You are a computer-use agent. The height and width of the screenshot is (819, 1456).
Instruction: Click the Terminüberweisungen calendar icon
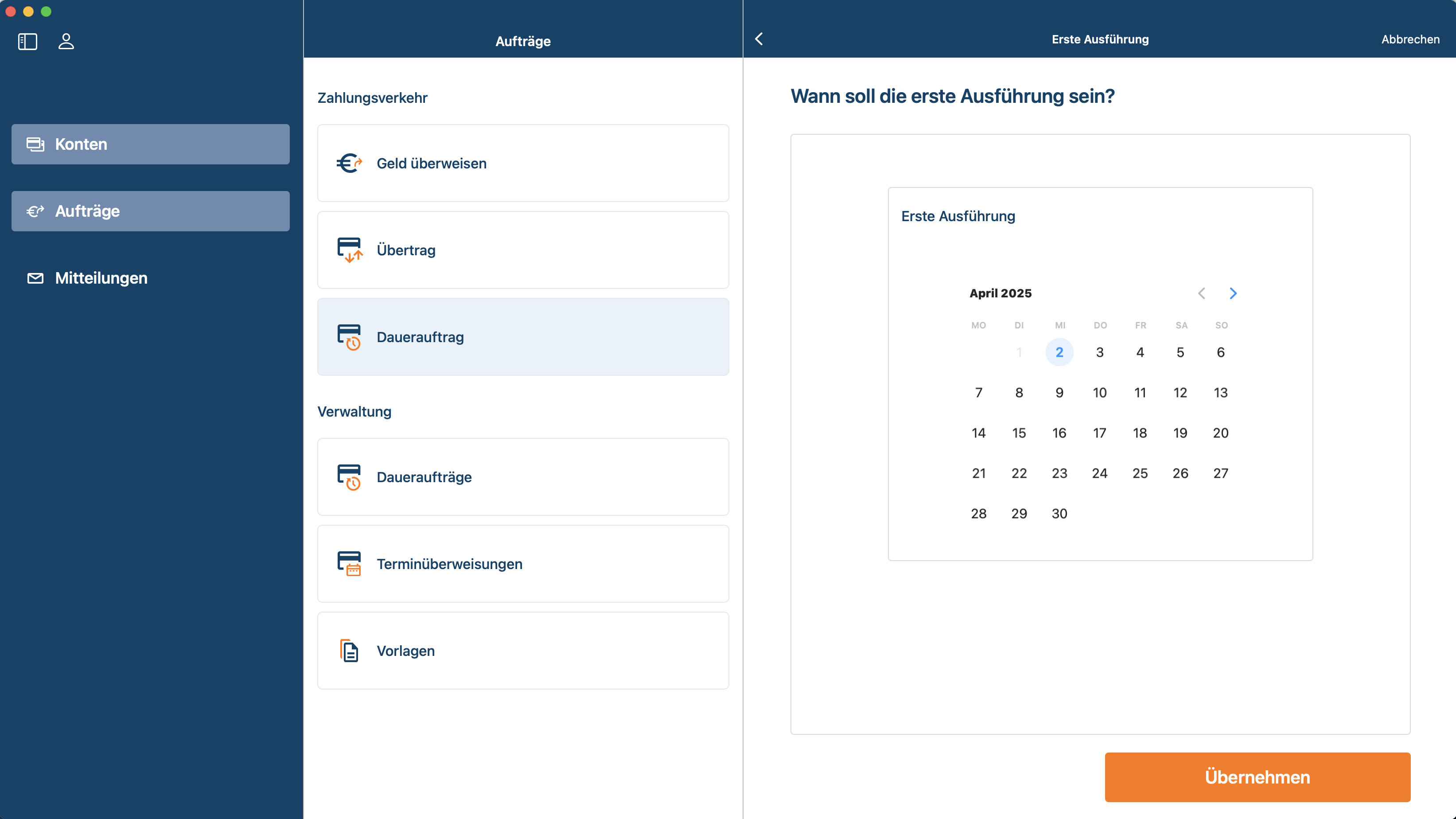[x=349, y=564]
